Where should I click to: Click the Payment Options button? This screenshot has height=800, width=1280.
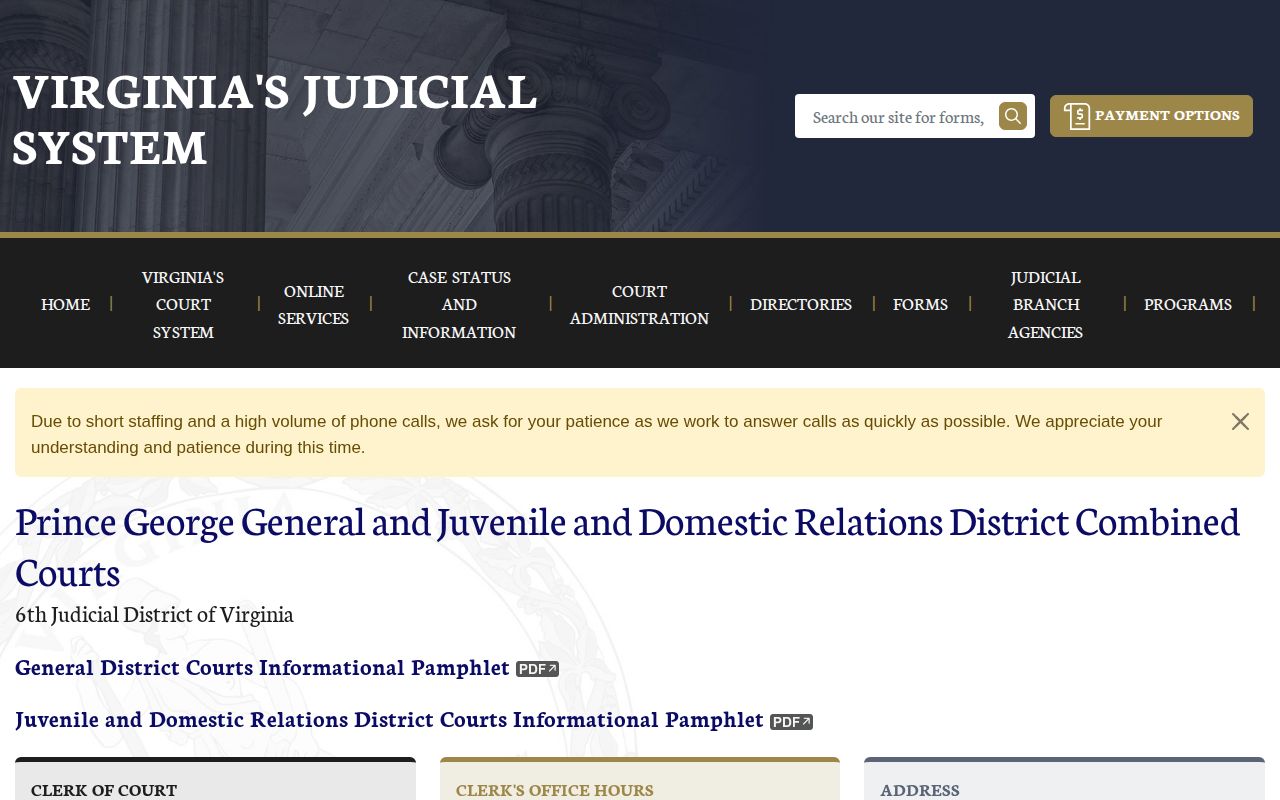click(x=1151, y=116)
